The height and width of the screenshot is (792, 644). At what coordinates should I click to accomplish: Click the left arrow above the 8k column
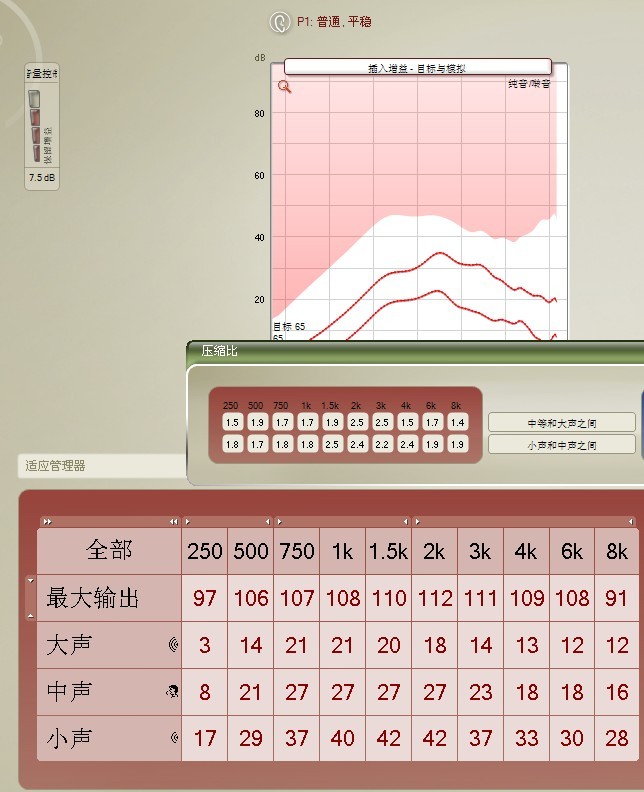[x=630, y=522]
